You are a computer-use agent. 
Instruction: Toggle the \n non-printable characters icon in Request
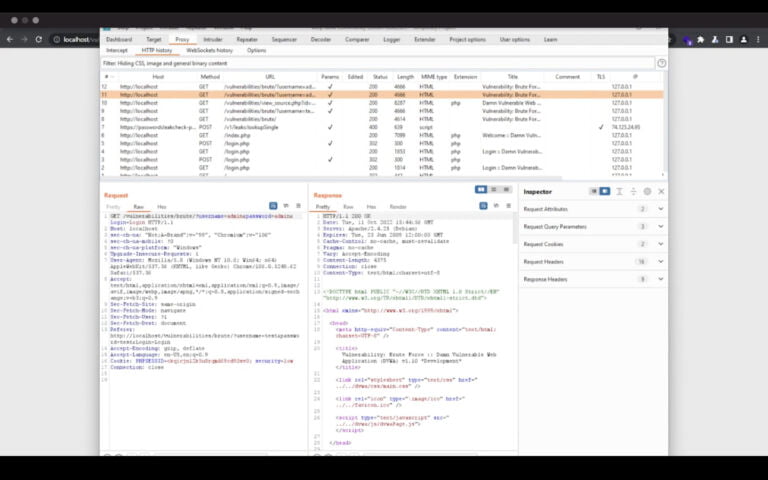(x=286, y=206)
